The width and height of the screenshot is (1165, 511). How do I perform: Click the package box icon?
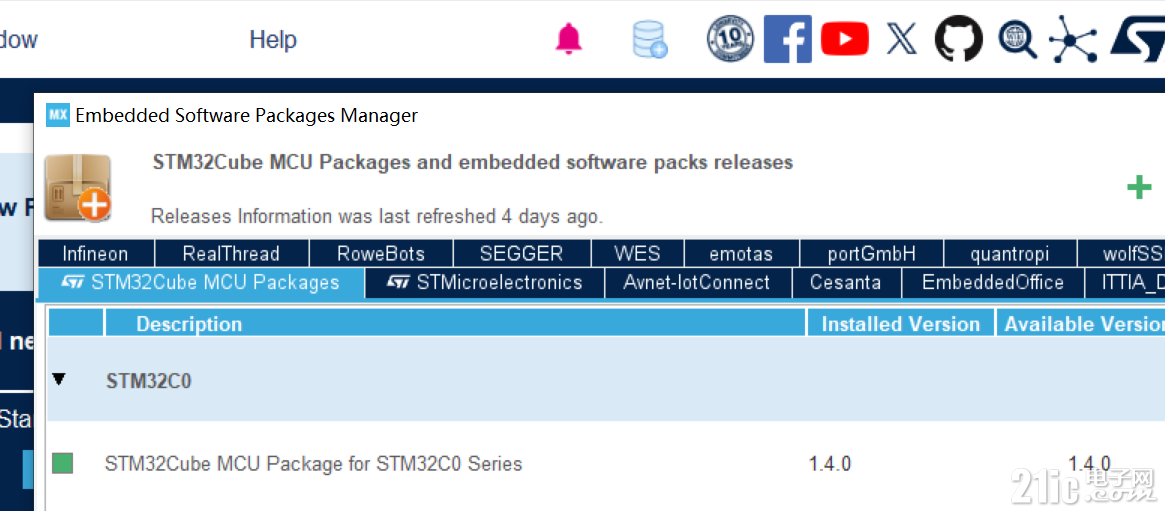78,187
